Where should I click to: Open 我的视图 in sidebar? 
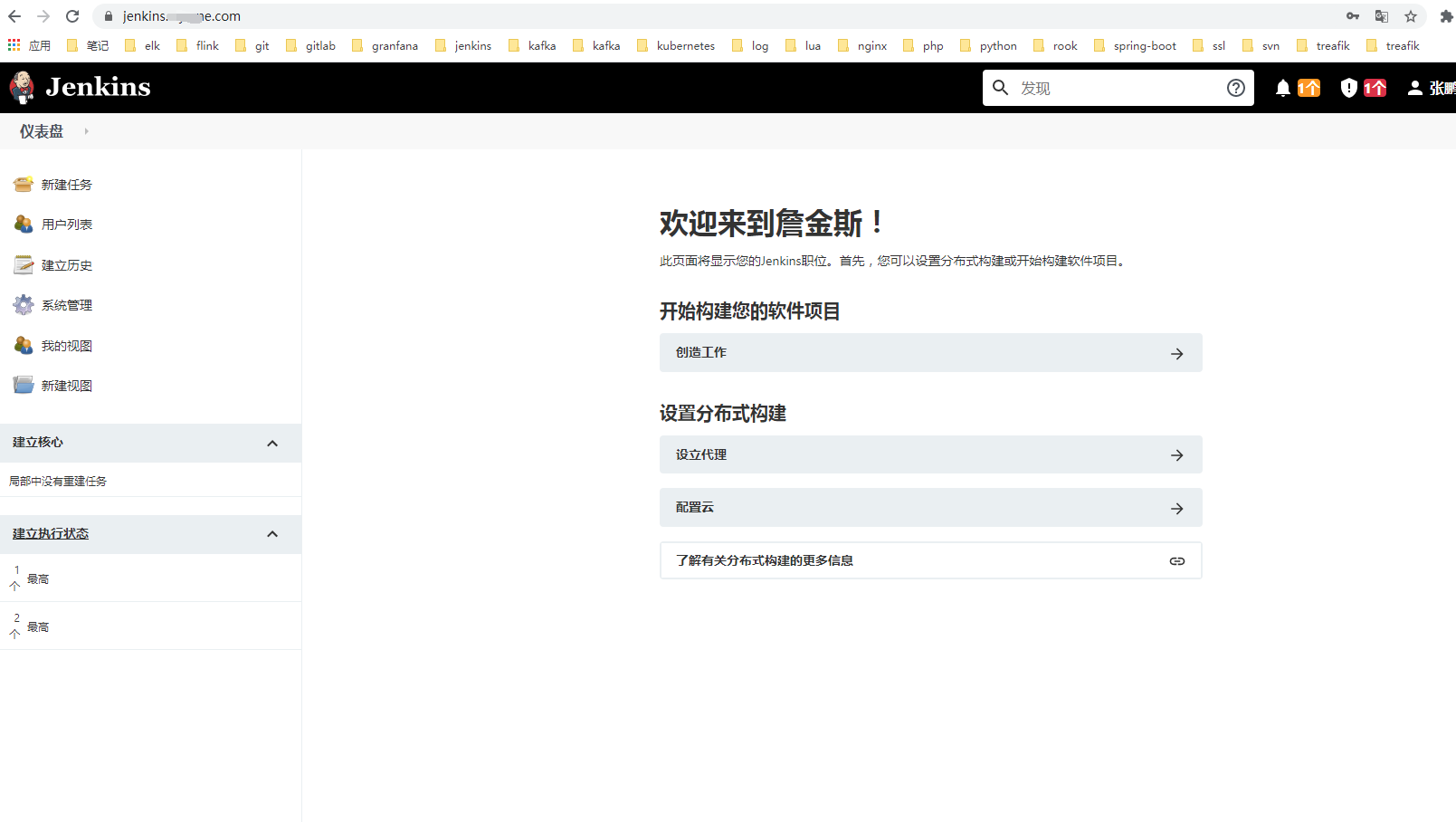(x=67, y=346)
